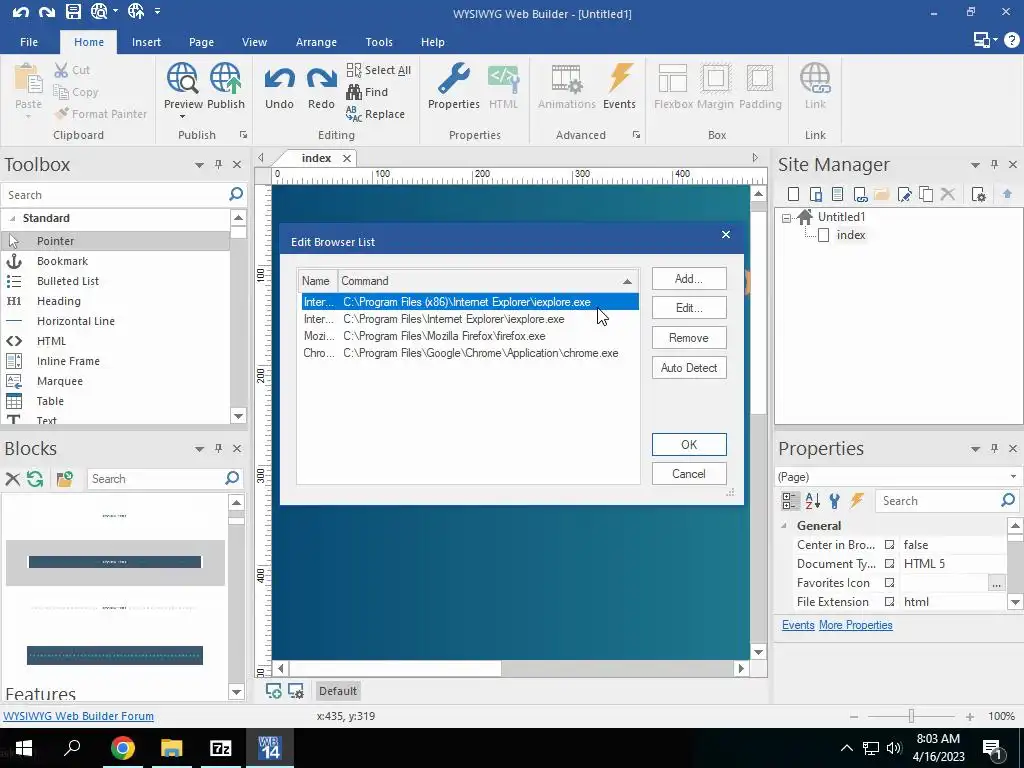Toggle marker next to Document Type property
The width and height of the screenshot is (1024, 768).
pyautogui.click(x=889, y=564)
